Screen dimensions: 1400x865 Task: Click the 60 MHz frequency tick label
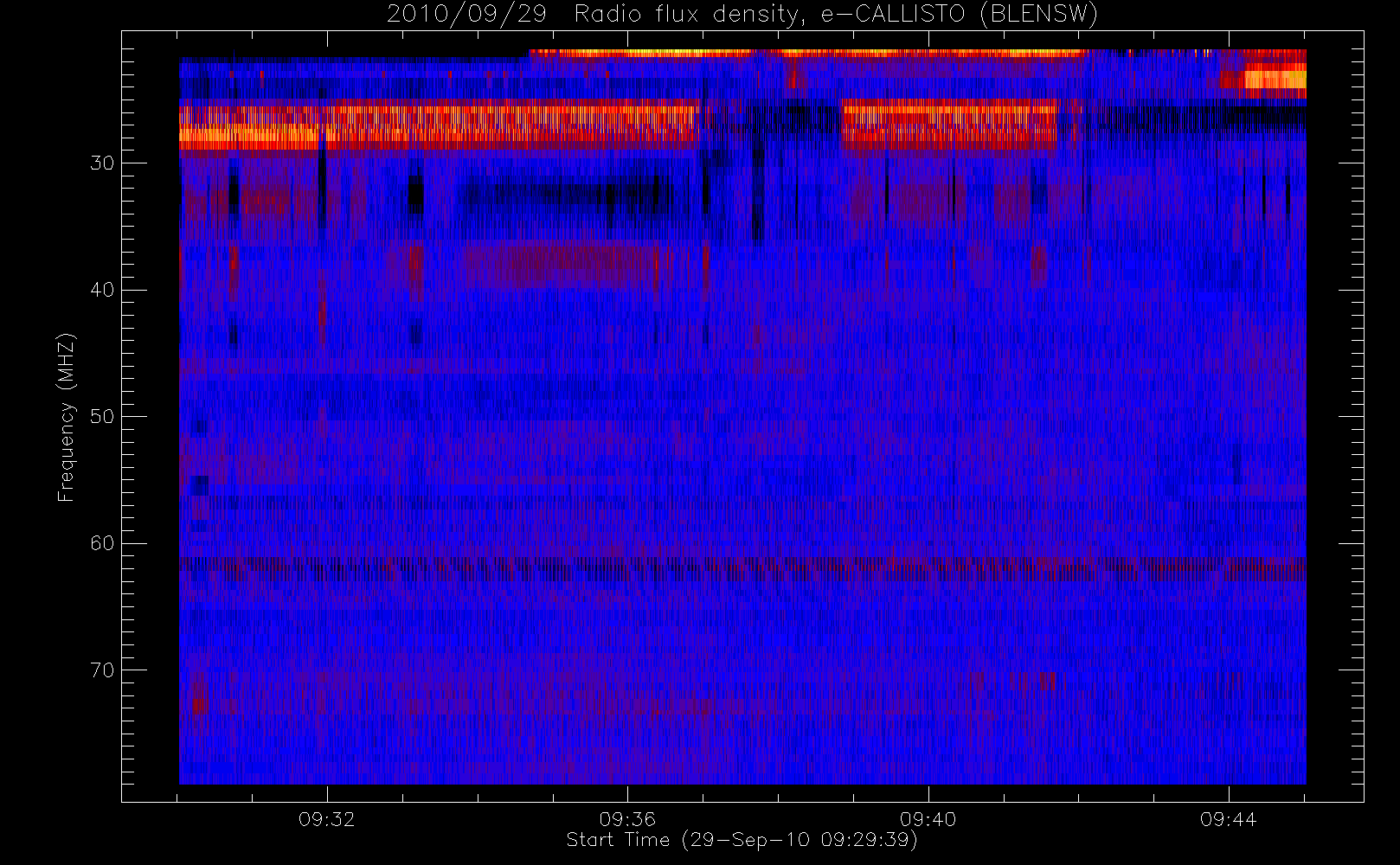click(102, 543)
